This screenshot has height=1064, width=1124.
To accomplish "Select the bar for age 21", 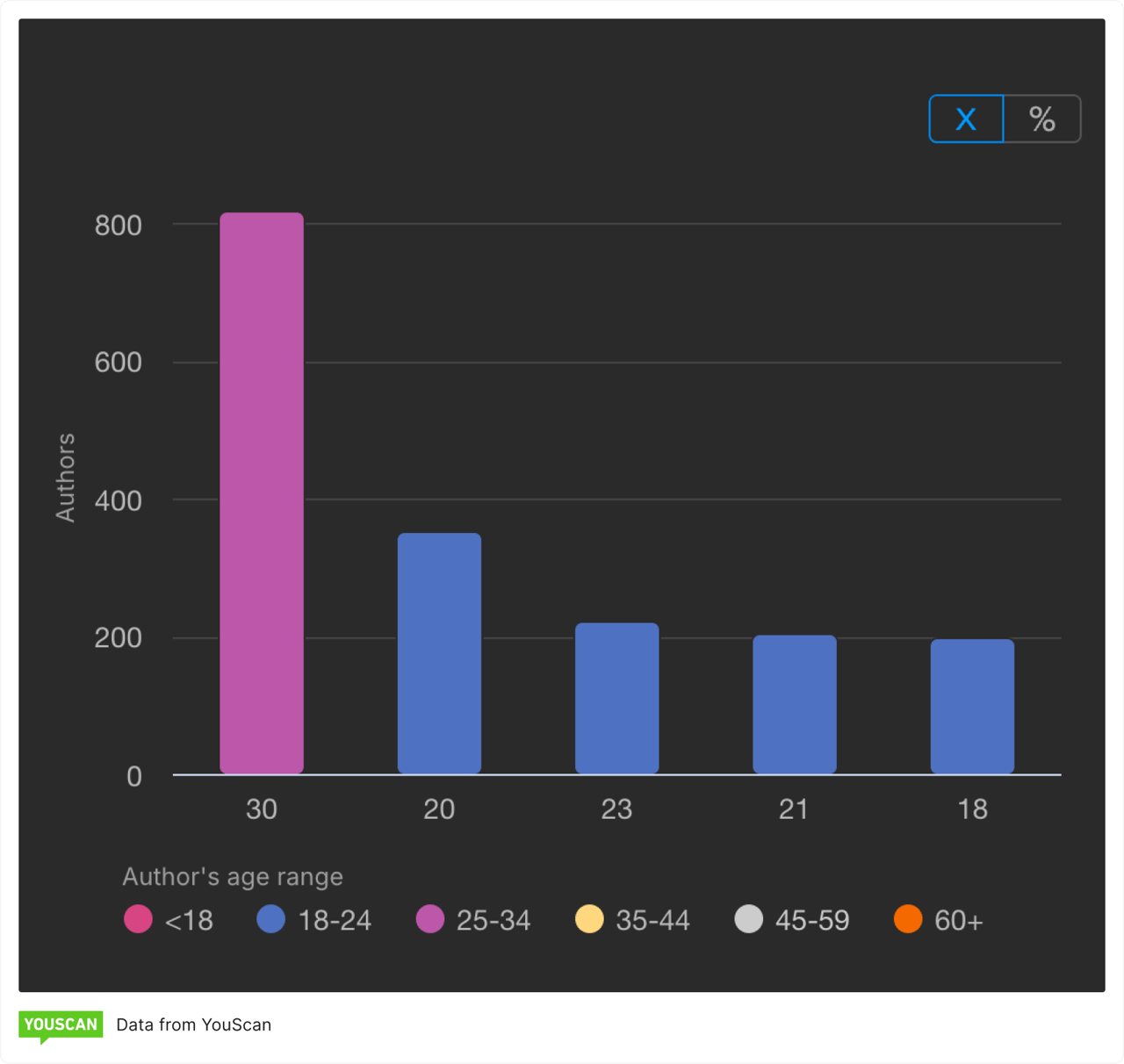I will [795, 704].
